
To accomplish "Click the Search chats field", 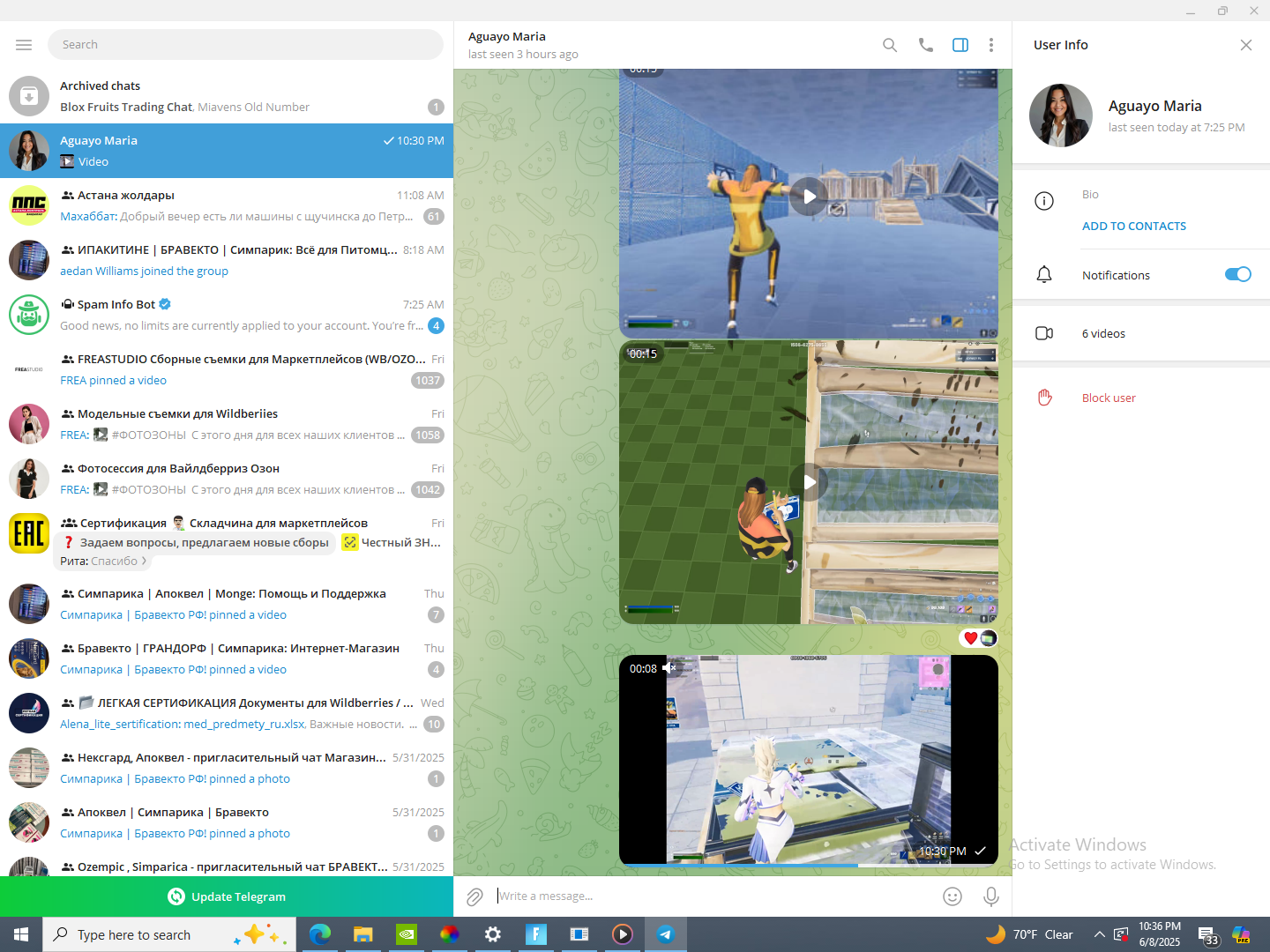I will (246, 45).
